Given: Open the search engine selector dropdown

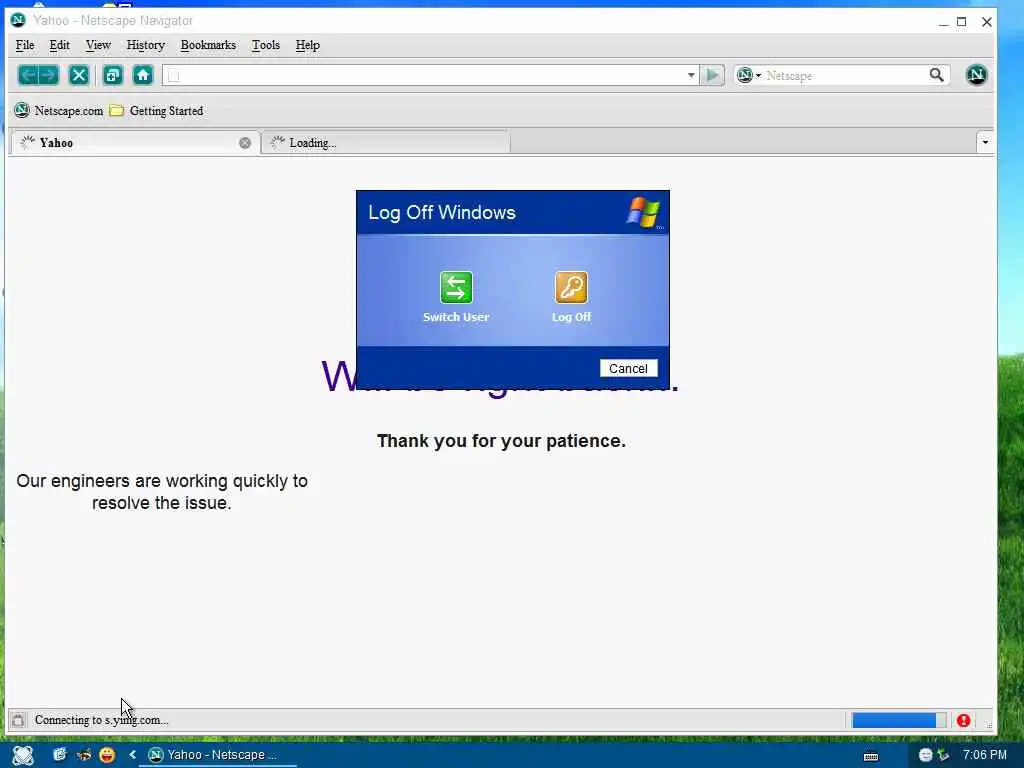Looking at the screenshot, I should 749,75.
